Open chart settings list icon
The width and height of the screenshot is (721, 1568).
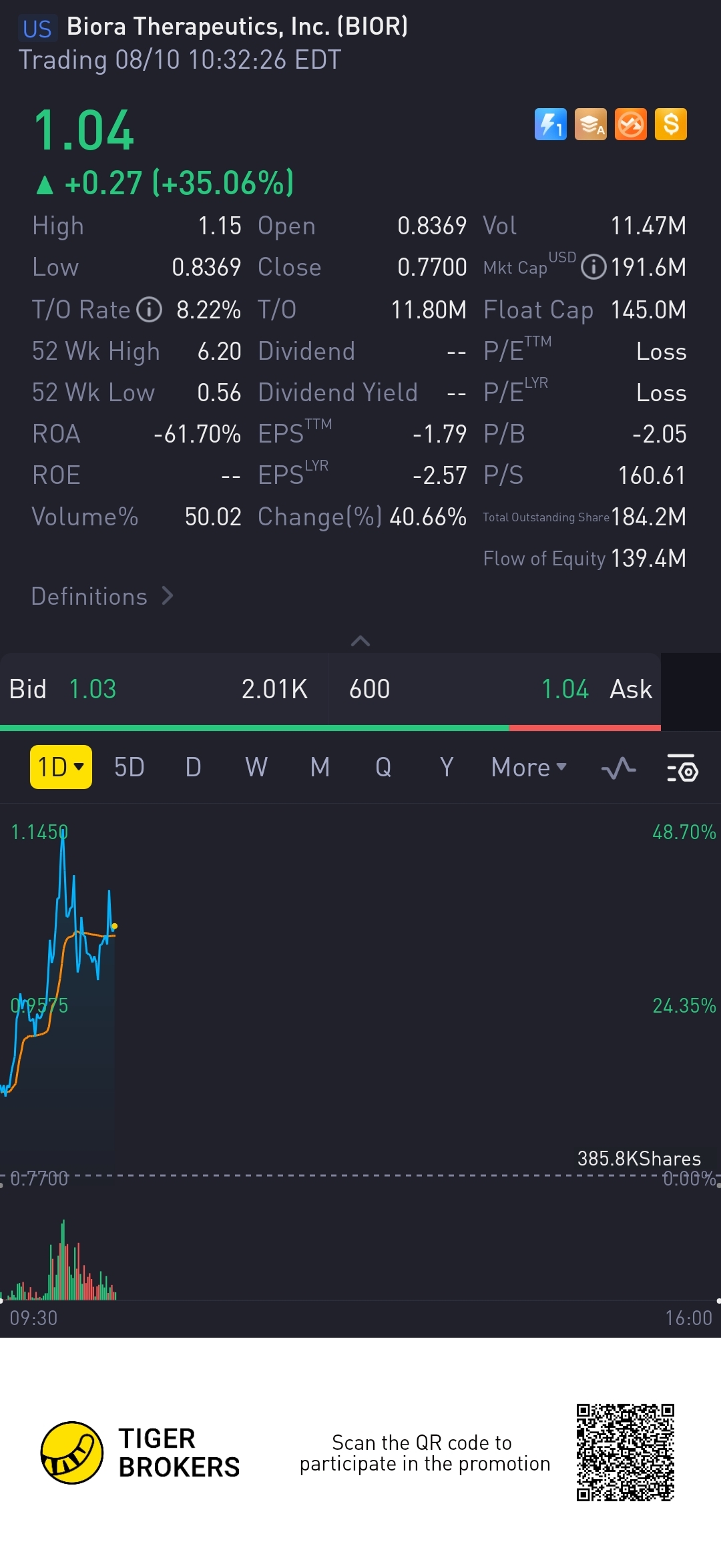point(682,768)
